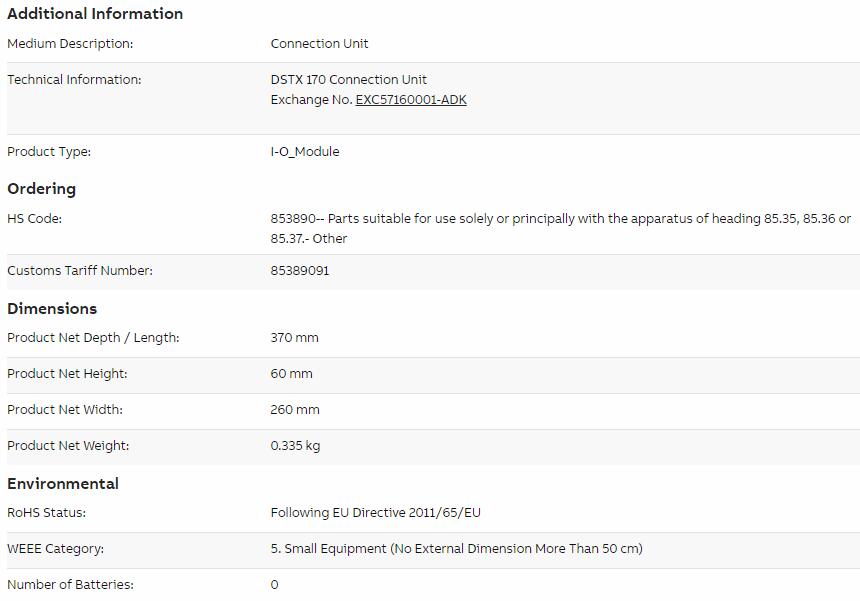Click the RoHS Status label

47,513
